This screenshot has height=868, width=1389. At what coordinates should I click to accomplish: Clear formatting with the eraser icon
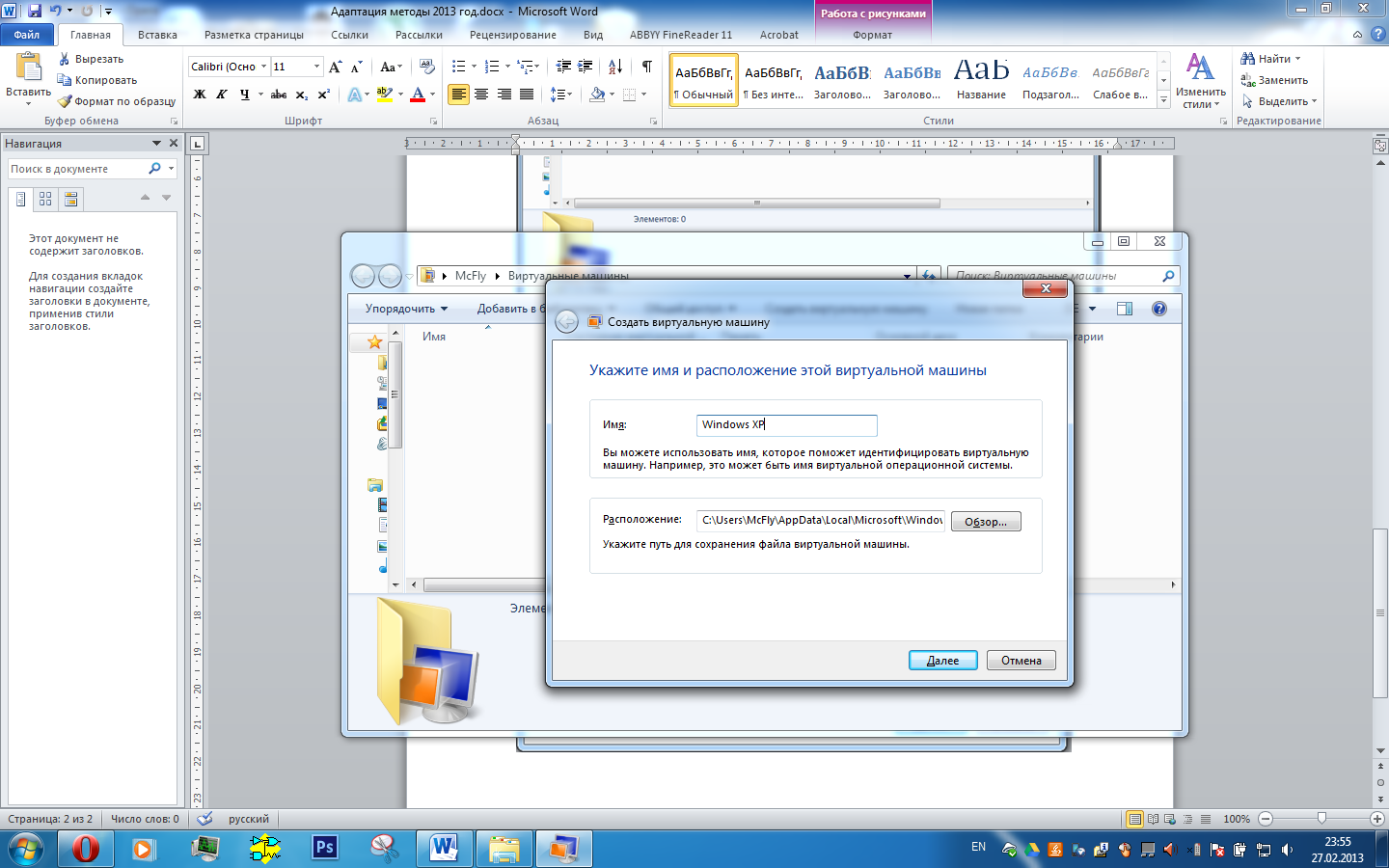(427, 67)
